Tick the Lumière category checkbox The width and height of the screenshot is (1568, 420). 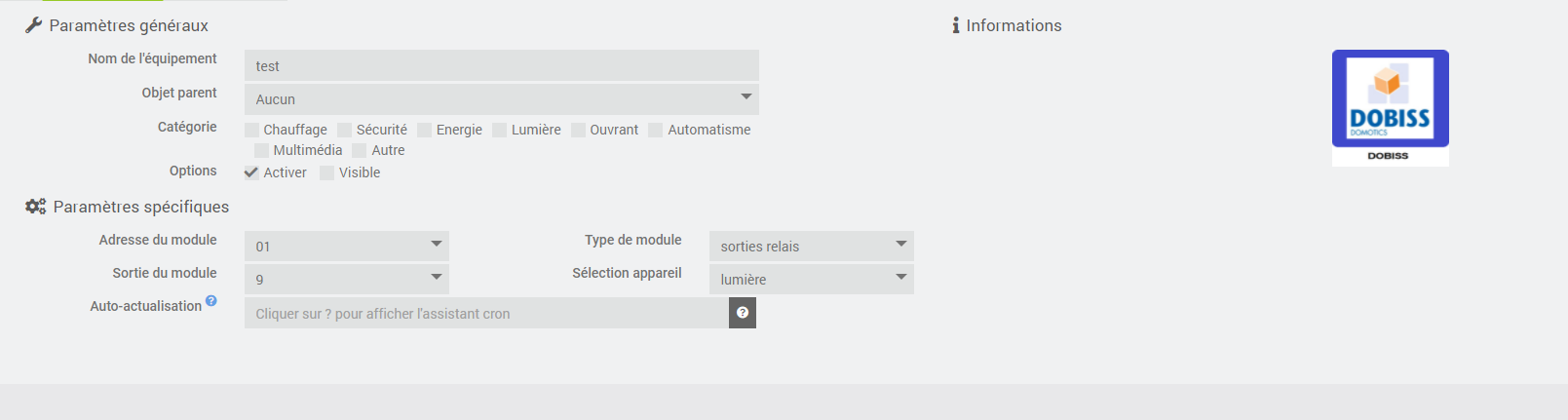click(500, 131)
